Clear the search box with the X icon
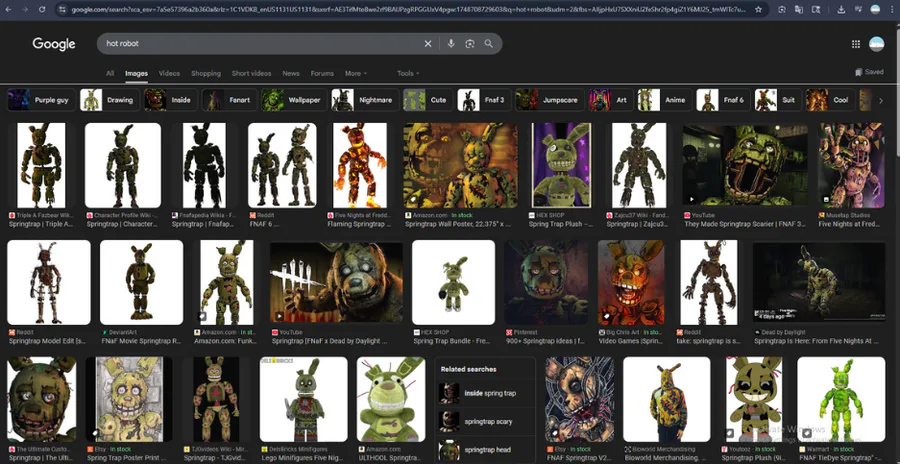Screen dimensions: 900x464 [428, 44]
